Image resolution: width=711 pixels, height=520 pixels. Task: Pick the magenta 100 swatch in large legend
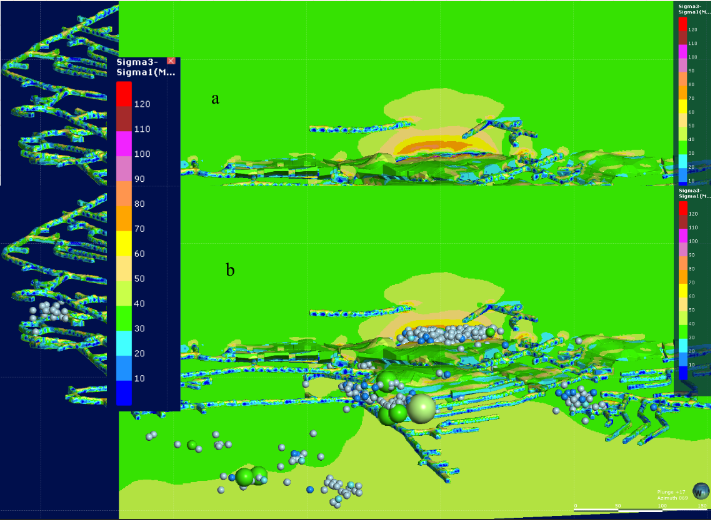(x=123, y=142)
